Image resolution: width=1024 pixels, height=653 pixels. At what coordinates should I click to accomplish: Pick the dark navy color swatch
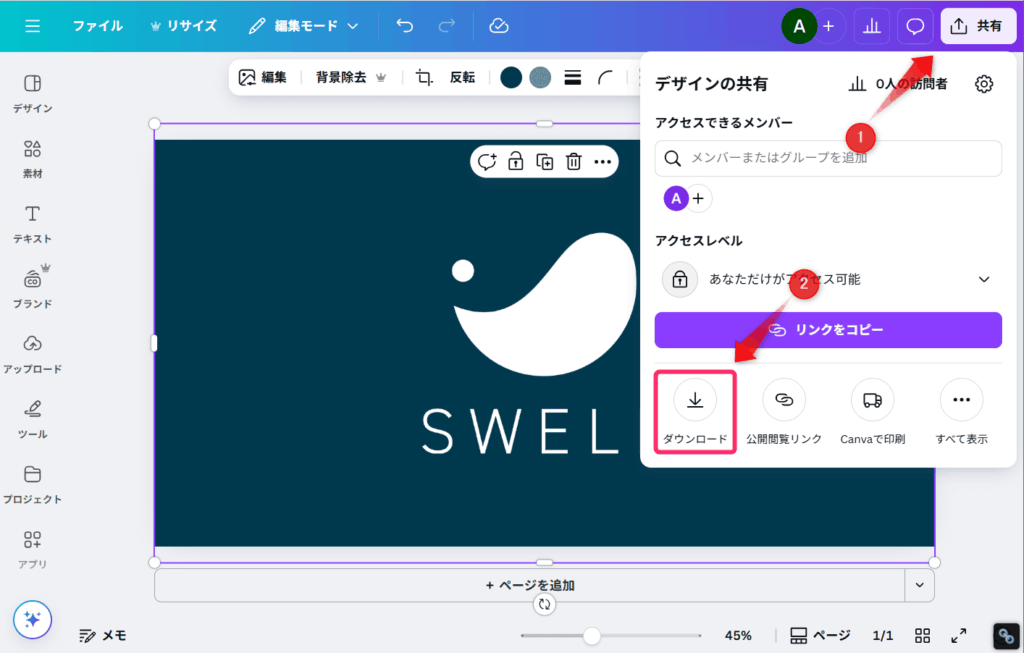coord(511,78)
